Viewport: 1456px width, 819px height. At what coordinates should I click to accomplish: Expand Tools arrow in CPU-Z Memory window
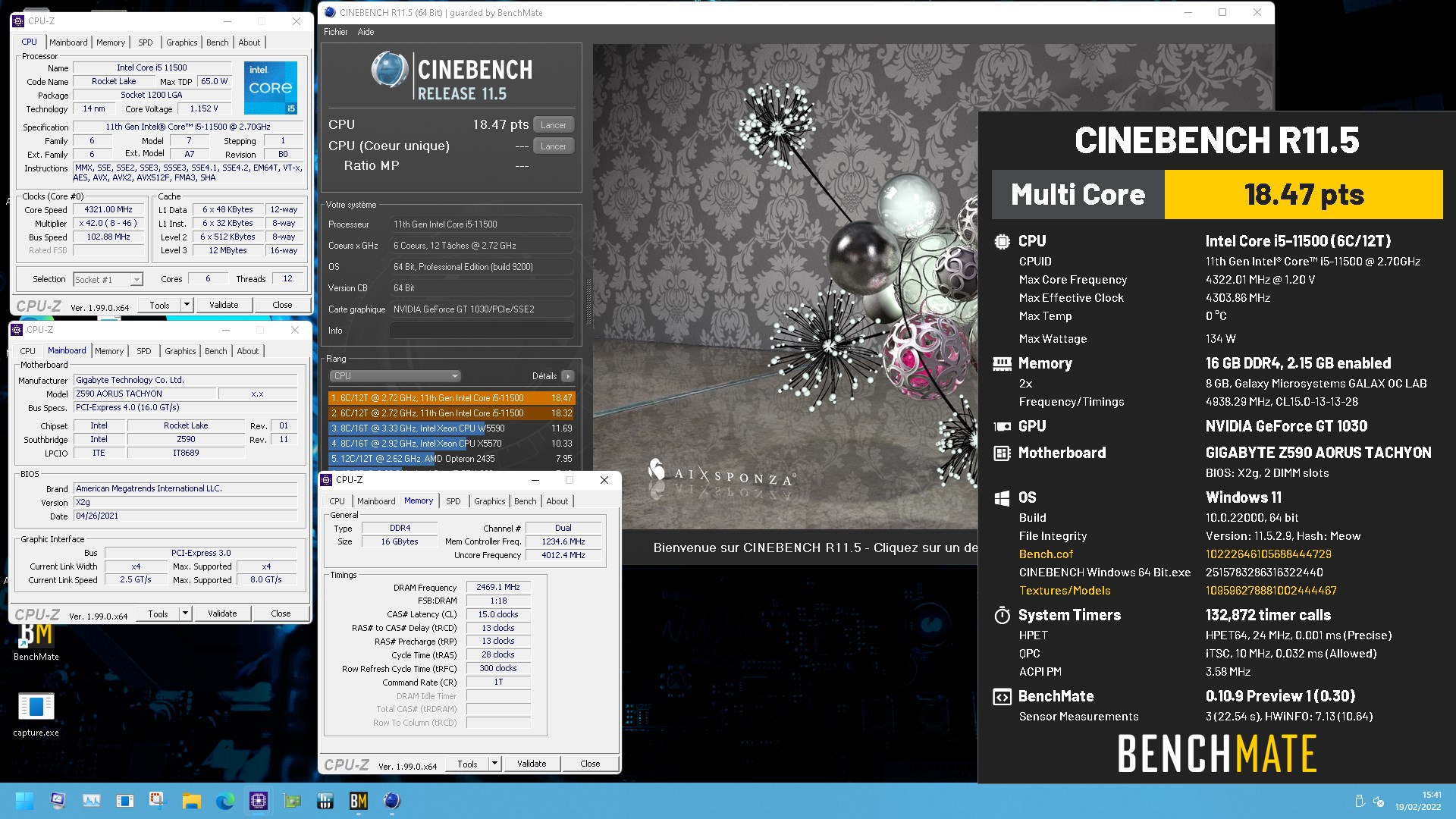[x=494, y=764]
